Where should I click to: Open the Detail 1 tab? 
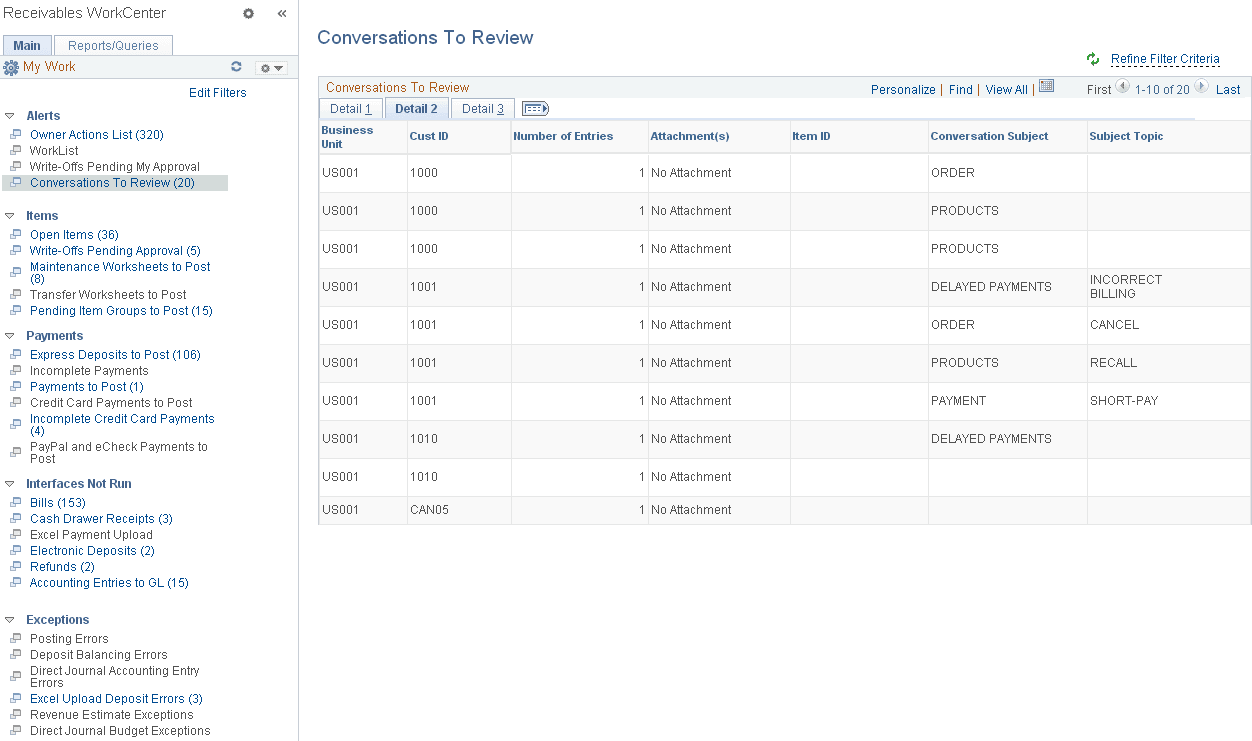point(350,108)
